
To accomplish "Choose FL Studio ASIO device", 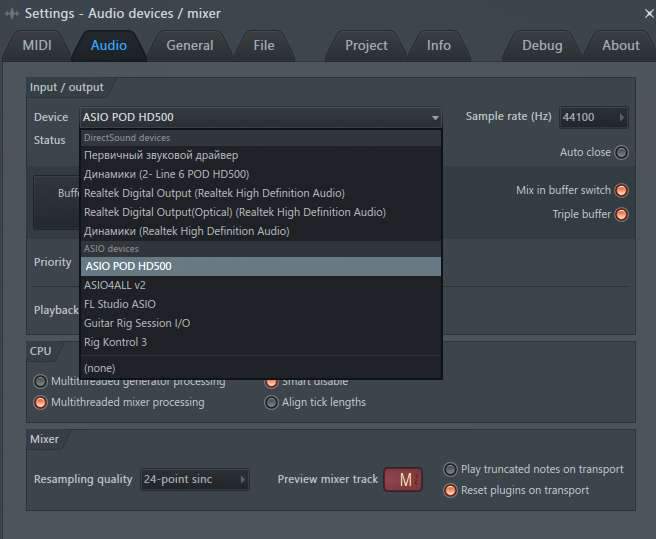I will point(120,304).
